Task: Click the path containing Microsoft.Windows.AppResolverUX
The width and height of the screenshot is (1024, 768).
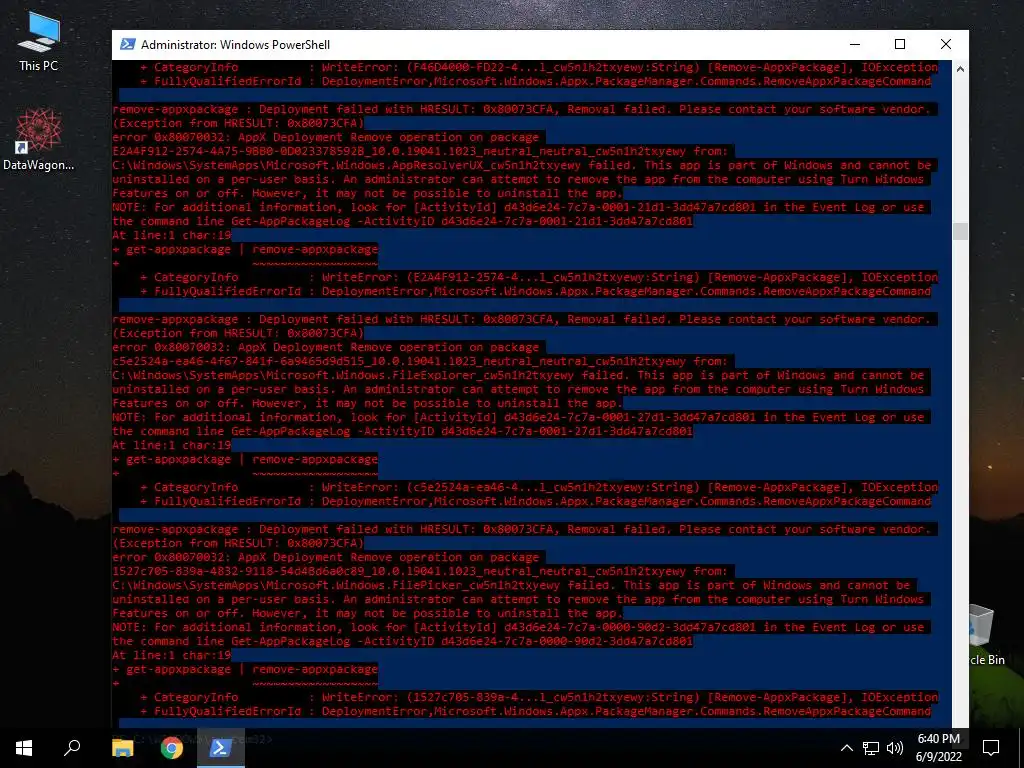Action: click(x=346, y=165)
